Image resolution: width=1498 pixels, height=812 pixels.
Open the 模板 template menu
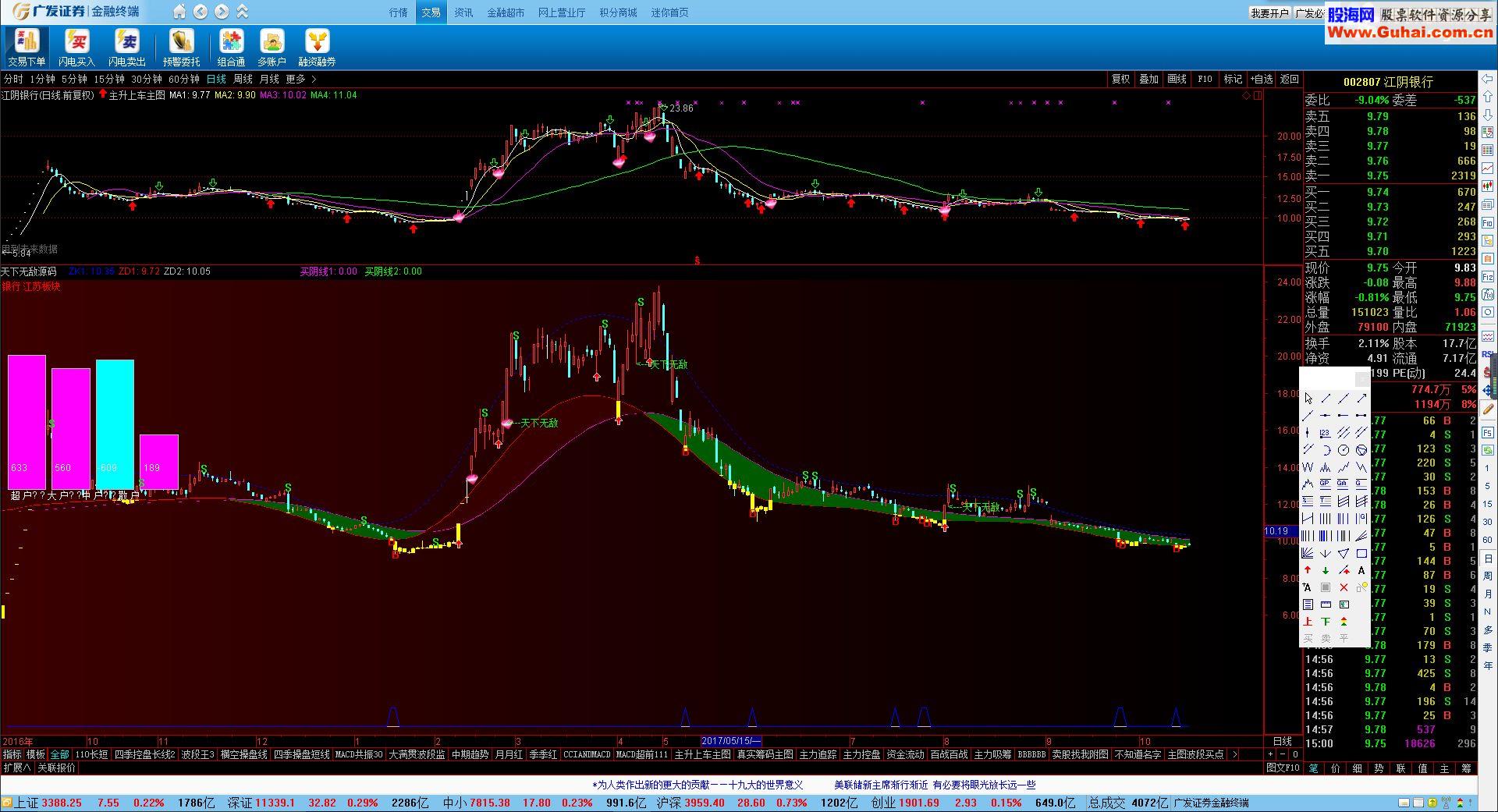pos(36,754)
